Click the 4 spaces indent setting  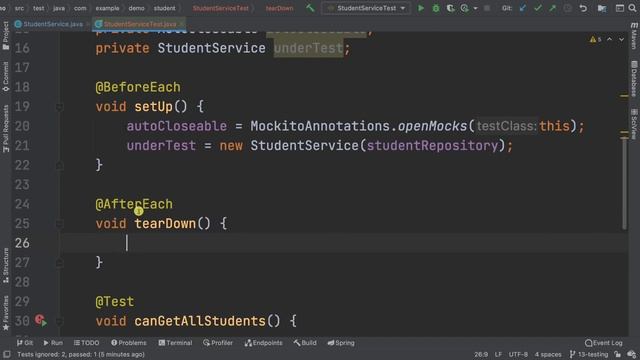point(548,354)
